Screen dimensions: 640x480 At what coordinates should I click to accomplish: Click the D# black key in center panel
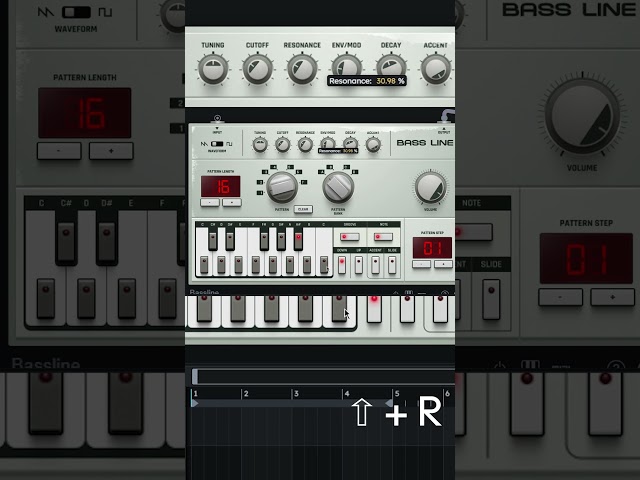click(230, 241)
